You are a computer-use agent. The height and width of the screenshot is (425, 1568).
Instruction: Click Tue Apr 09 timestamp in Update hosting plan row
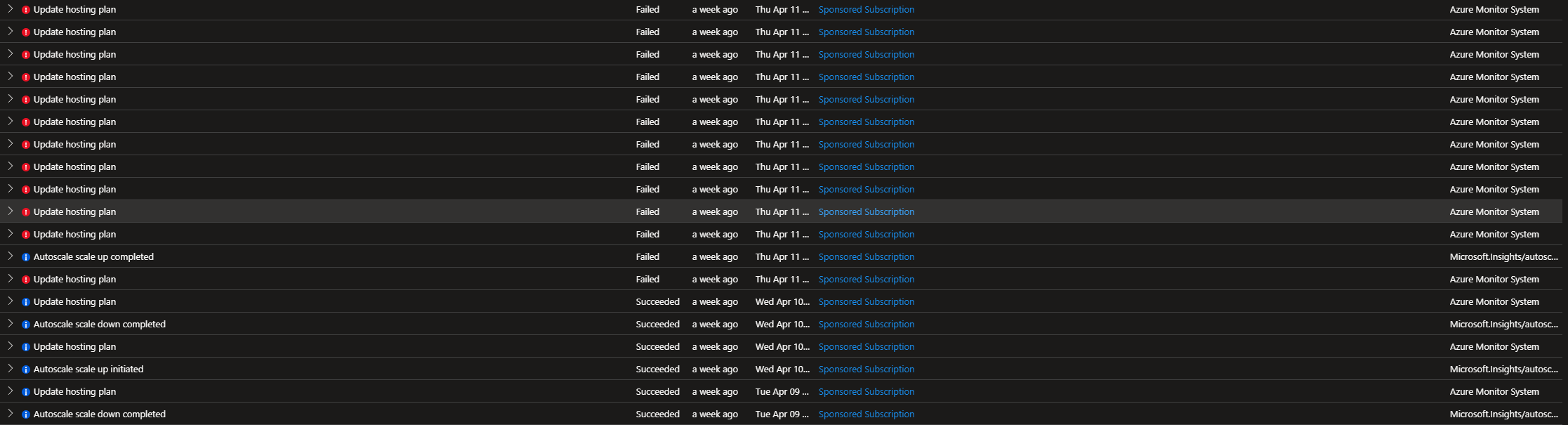tap(782, 391)
